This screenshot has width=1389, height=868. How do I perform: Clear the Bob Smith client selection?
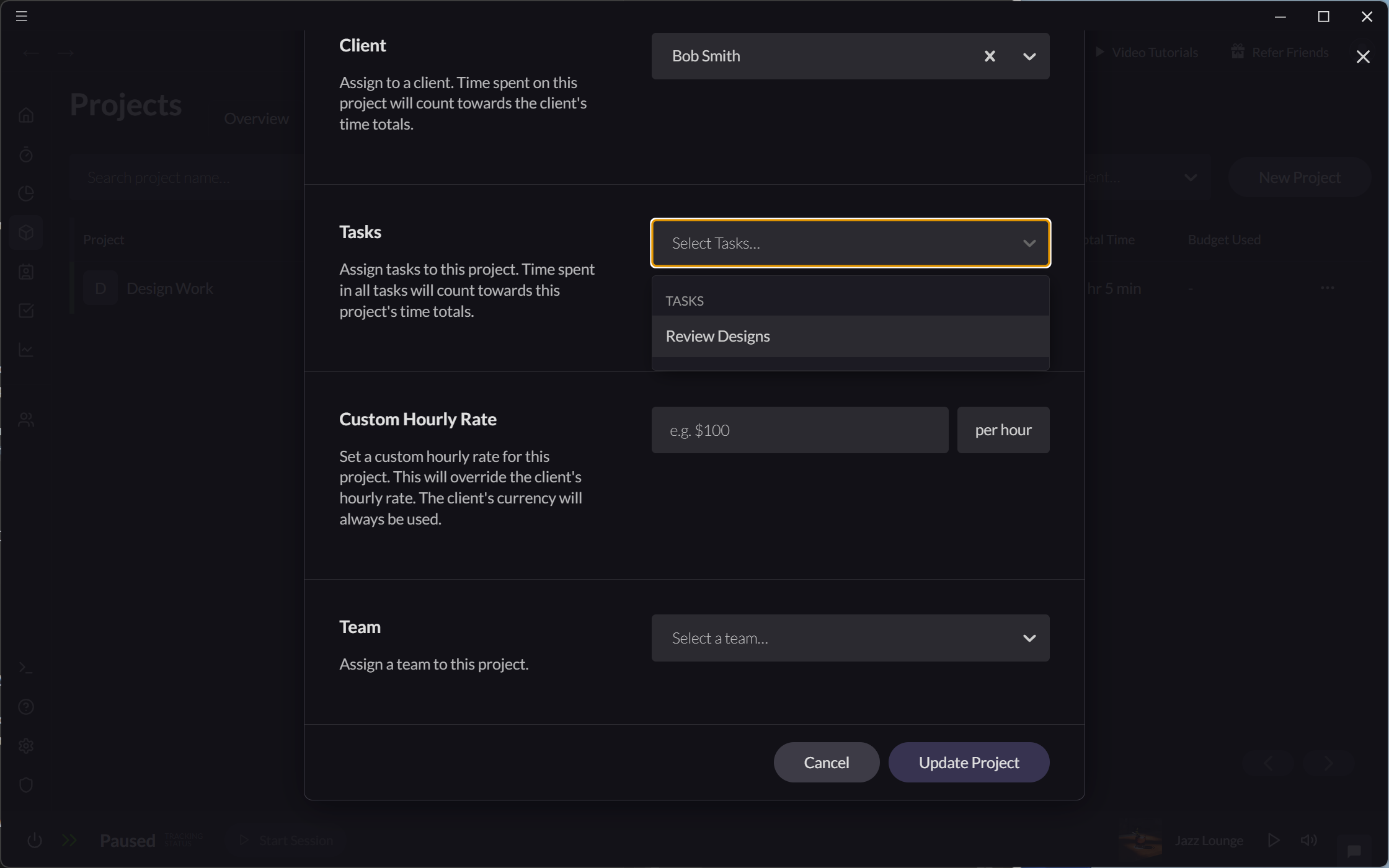(x=990, y=56)
